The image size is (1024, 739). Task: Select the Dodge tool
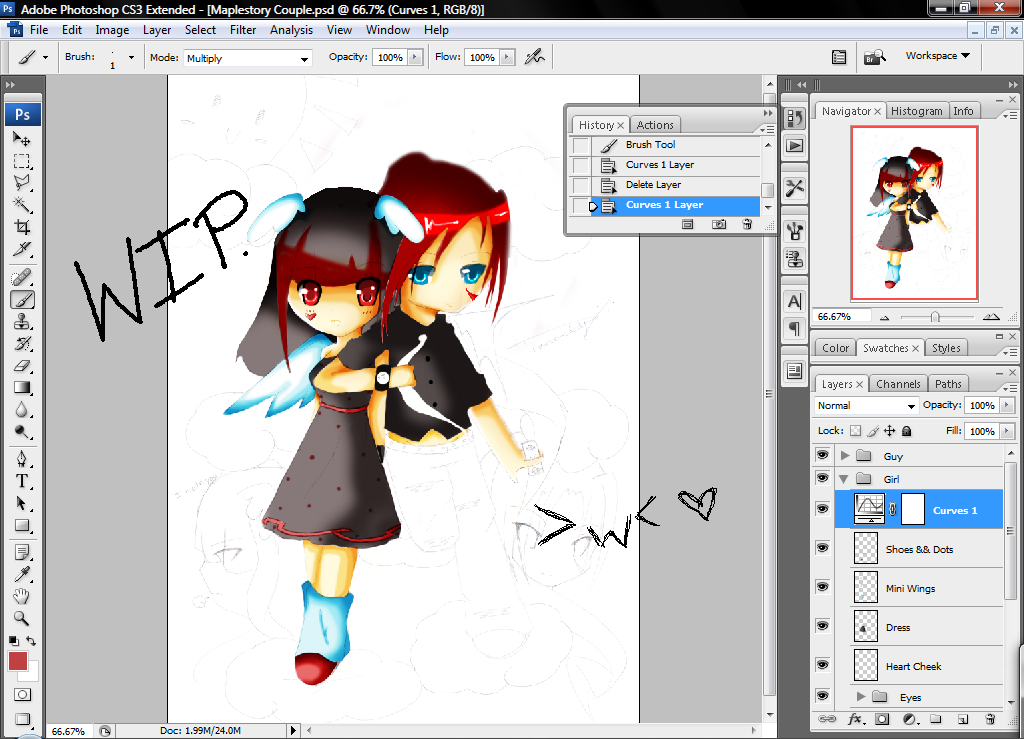point(22,432)
